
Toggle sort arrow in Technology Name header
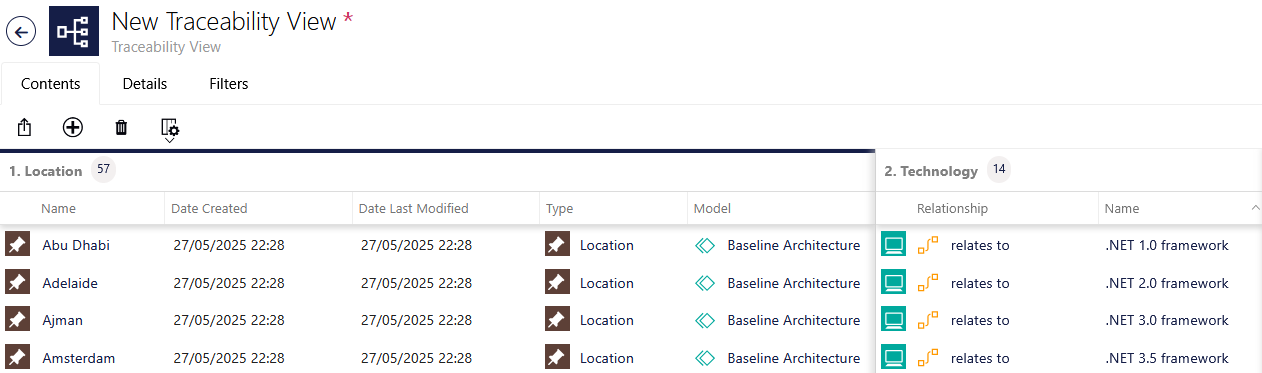[x=1255, y=207]
